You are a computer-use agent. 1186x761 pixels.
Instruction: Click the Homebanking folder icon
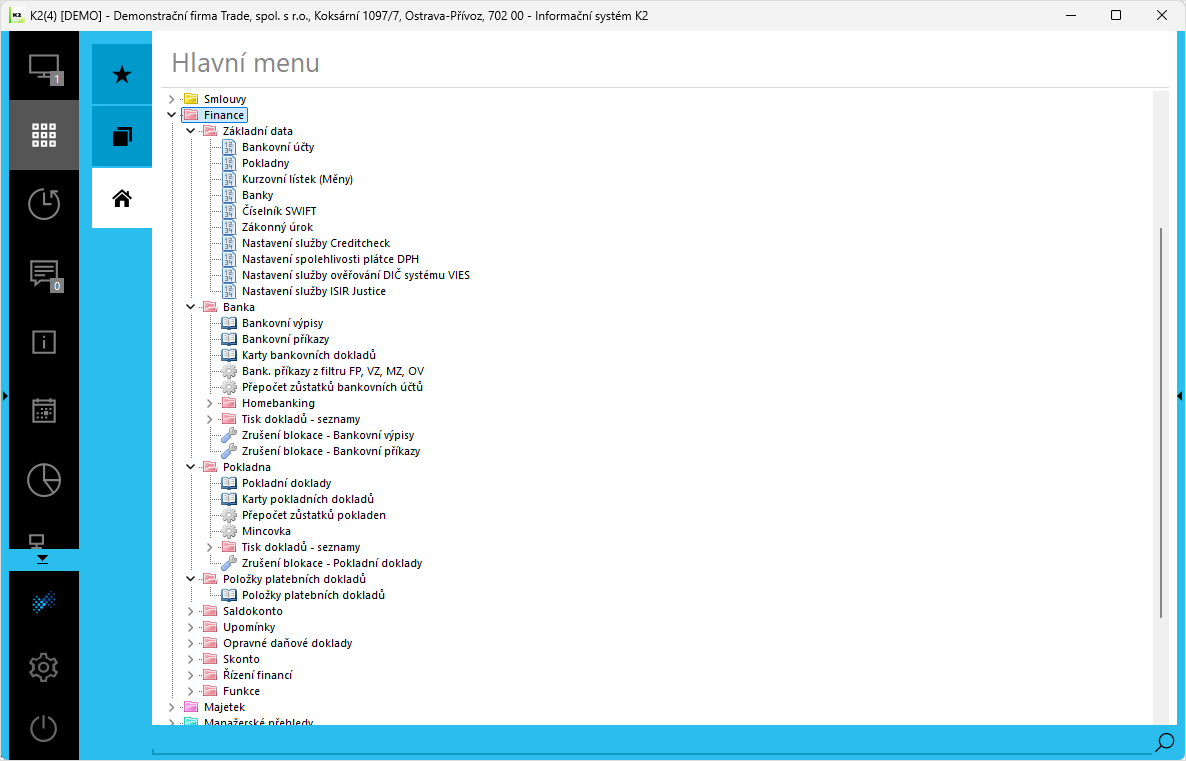pos(228,403)
